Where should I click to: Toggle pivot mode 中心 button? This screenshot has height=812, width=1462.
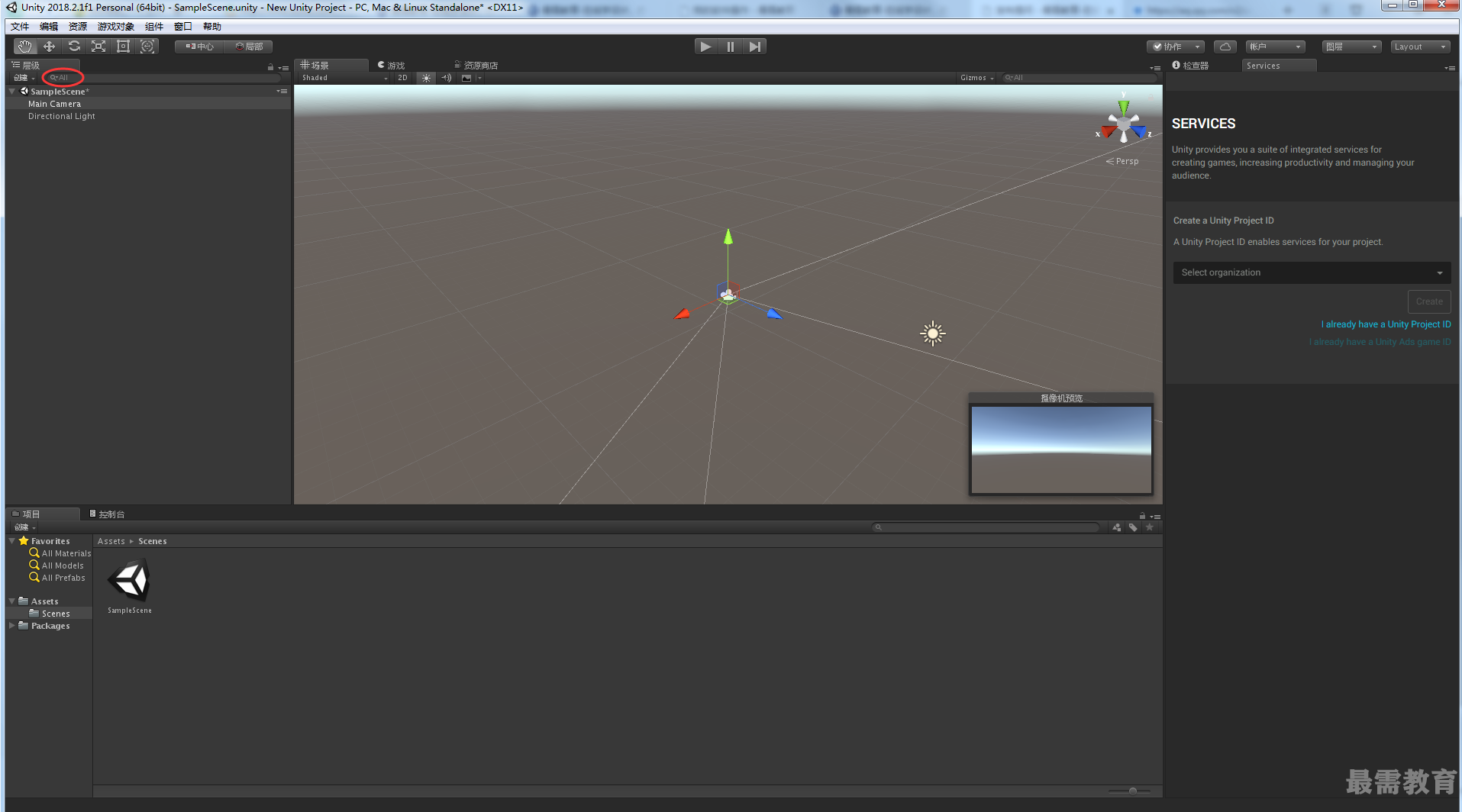tap(199, 47)
